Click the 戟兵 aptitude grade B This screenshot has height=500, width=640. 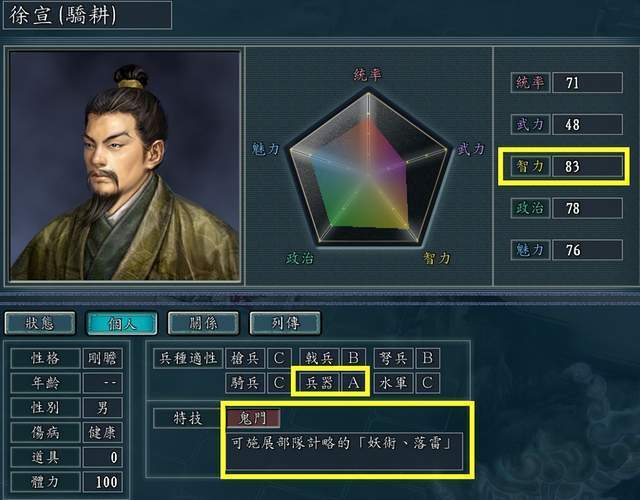353,358
